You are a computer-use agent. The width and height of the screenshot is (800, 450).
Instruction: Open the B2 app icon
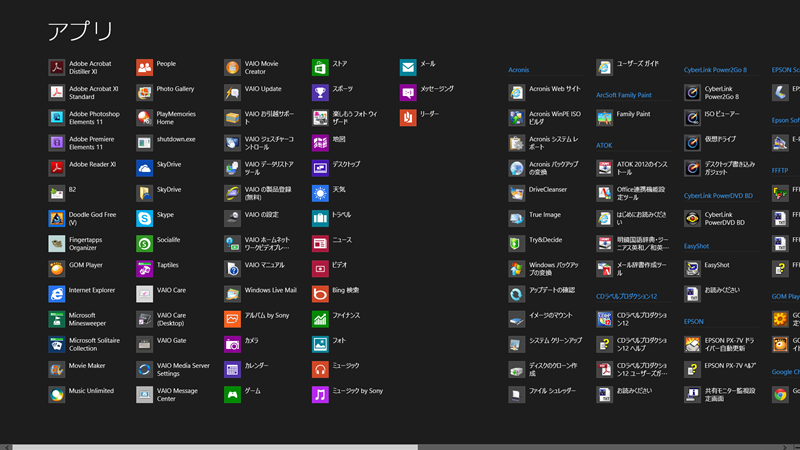pos(57,193)
